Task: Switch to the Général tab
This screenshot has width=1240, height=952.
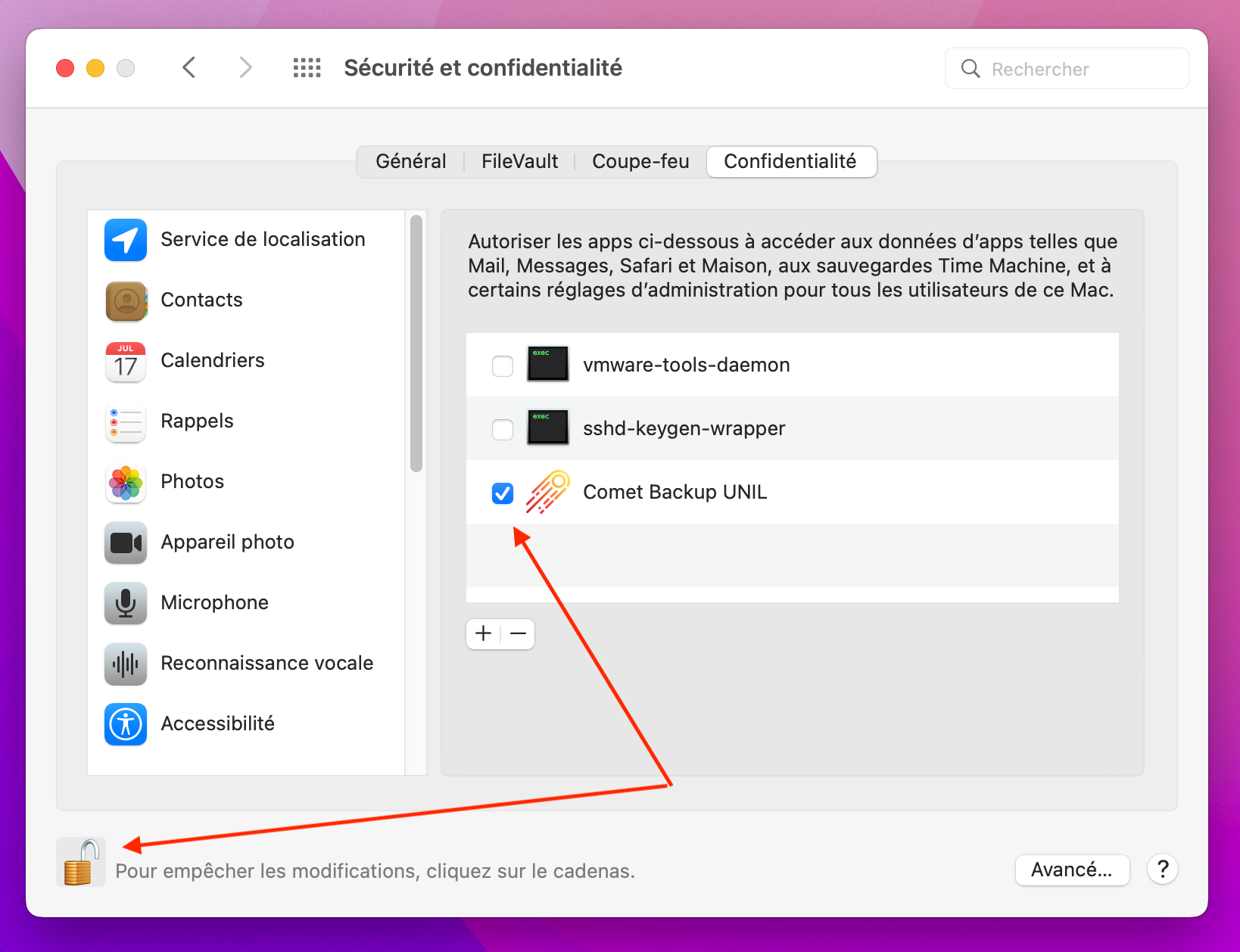Action: click(410, 162)
